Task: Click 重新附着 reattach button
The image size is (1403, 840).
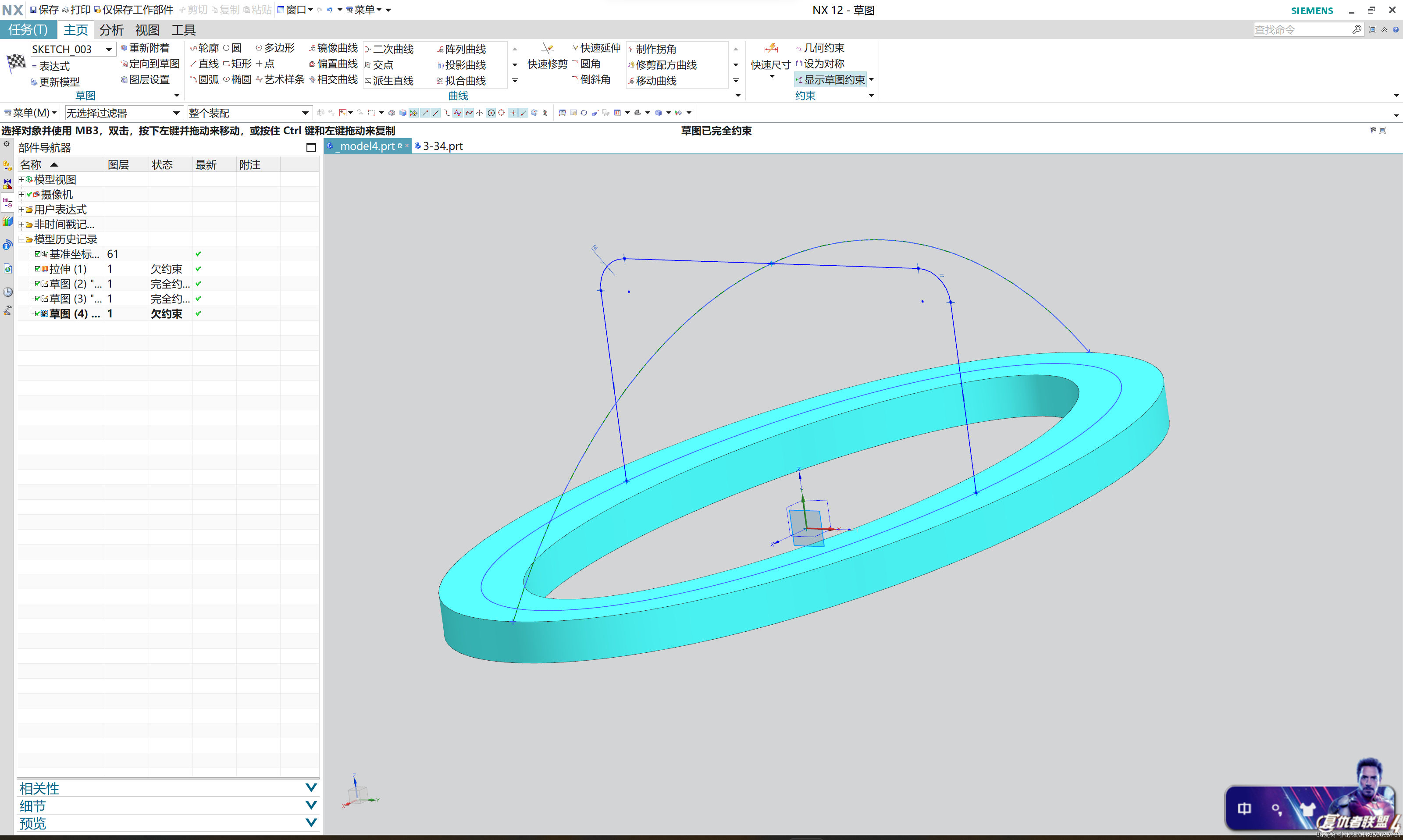Action: tap(145, 48)
